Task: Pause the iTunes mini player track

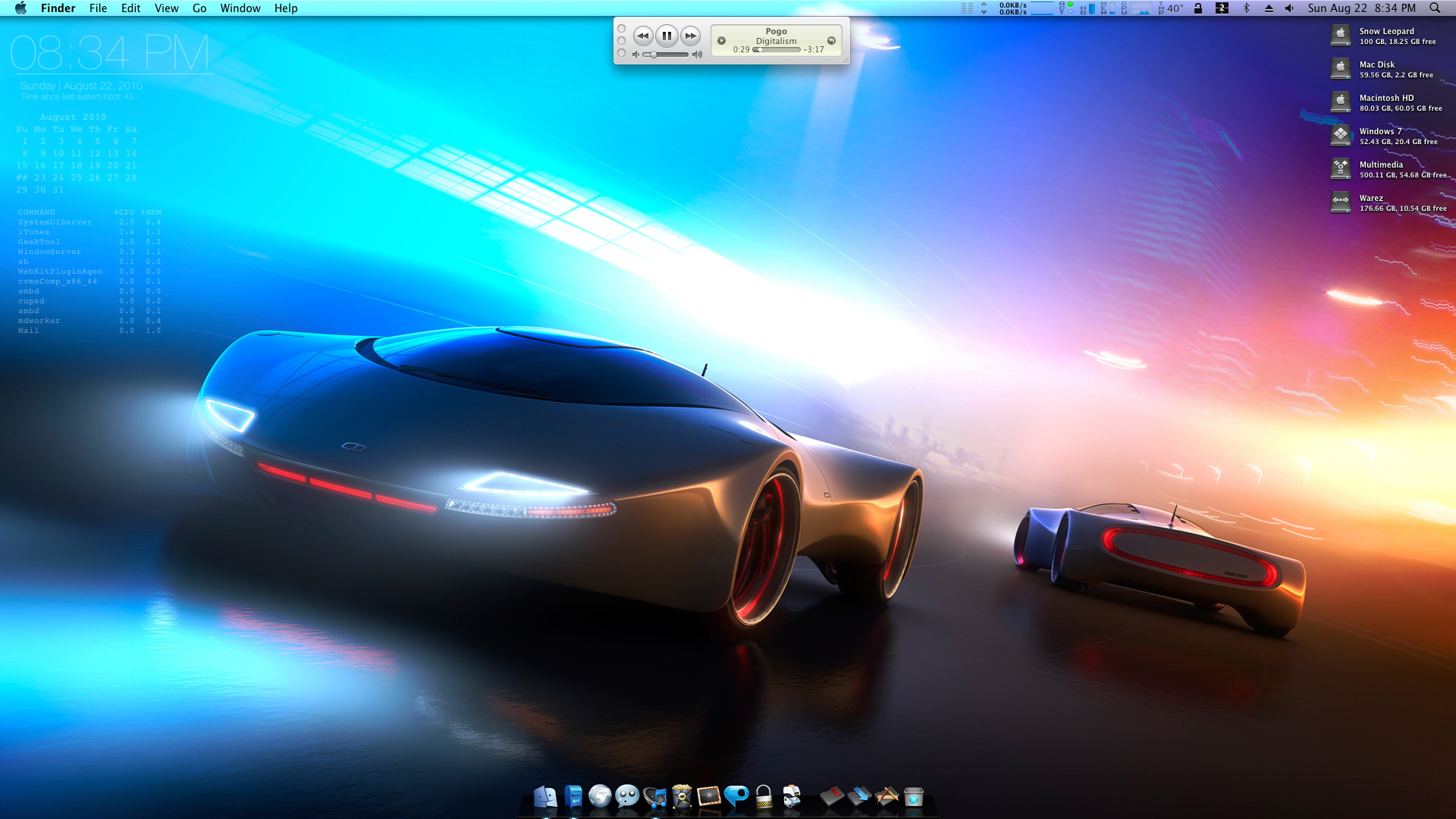Action: pyautogui.click(x=667, y=36)
